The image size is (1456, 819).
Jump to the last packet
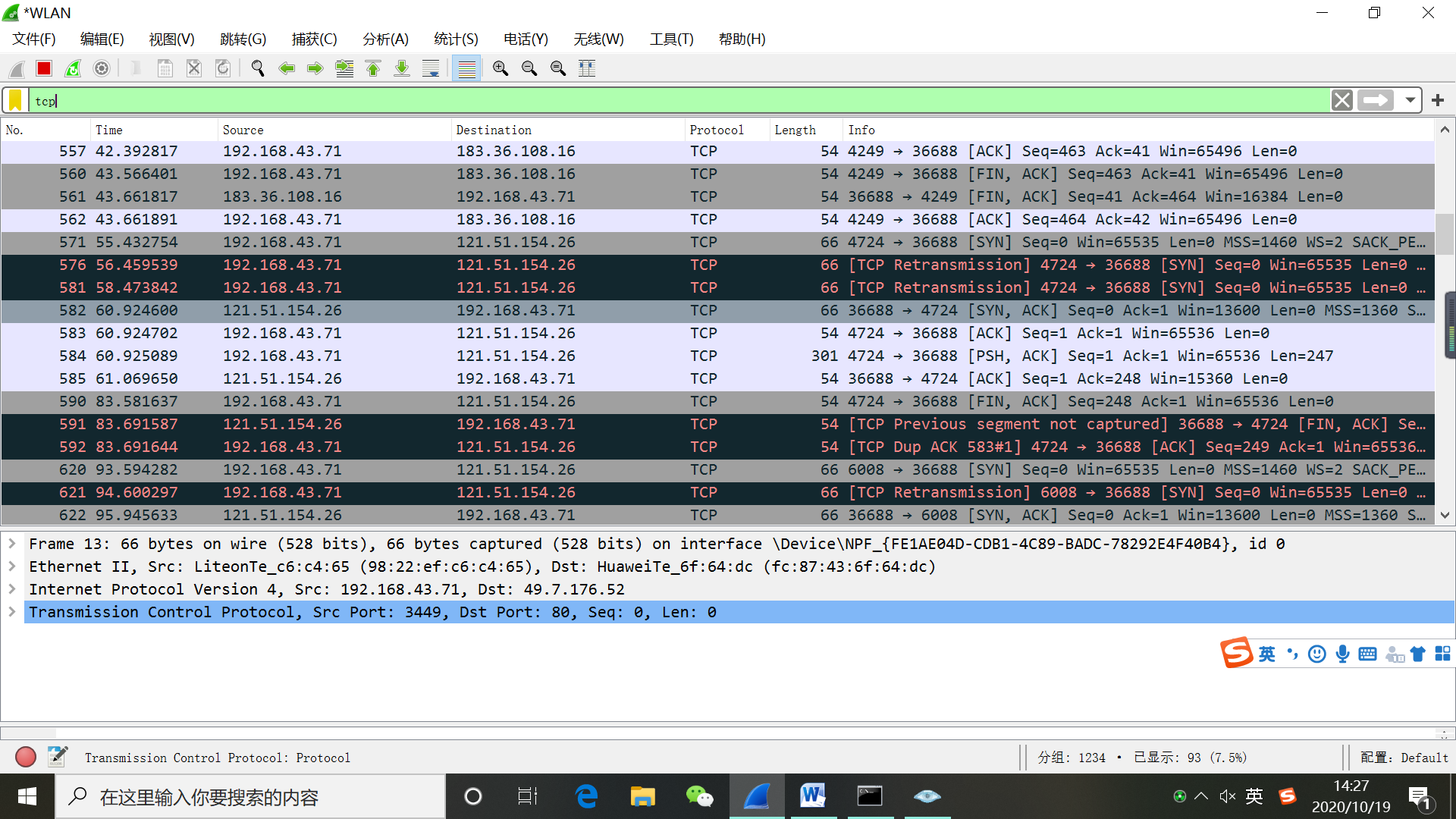402,69
